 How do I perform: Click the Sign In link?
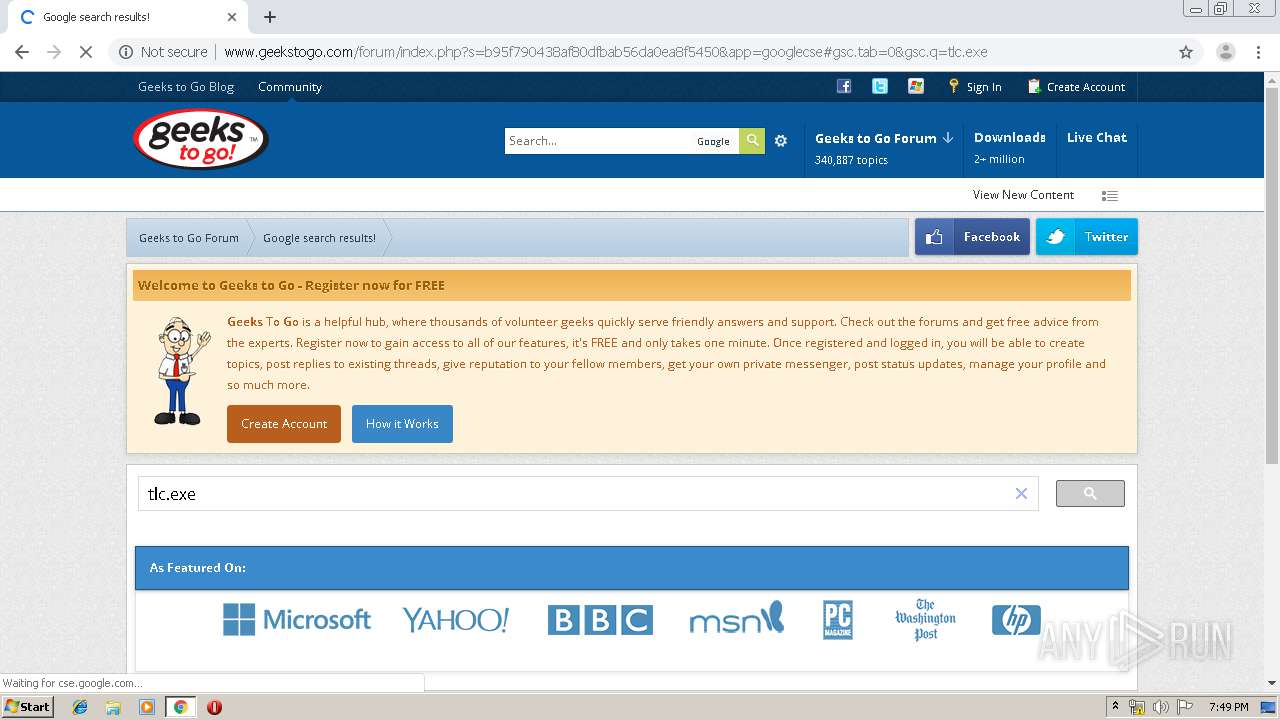tap(975, 87)
